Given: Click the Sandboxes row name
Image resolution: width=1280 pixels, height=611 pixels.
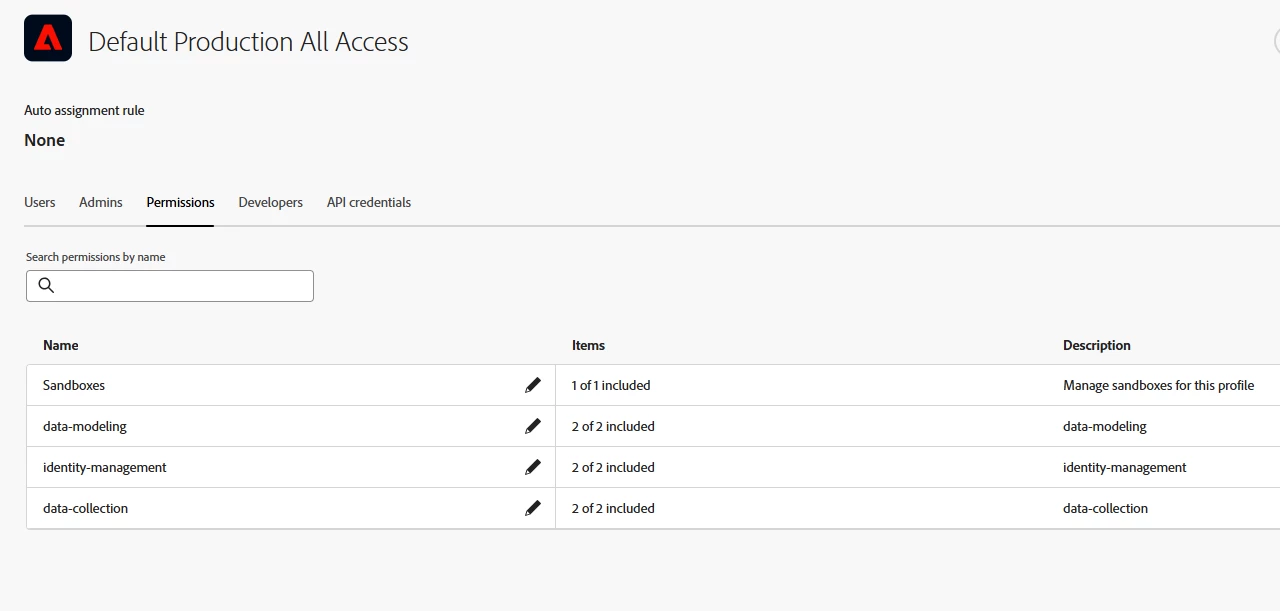Looking at the screenshot, I should [74, 385].
